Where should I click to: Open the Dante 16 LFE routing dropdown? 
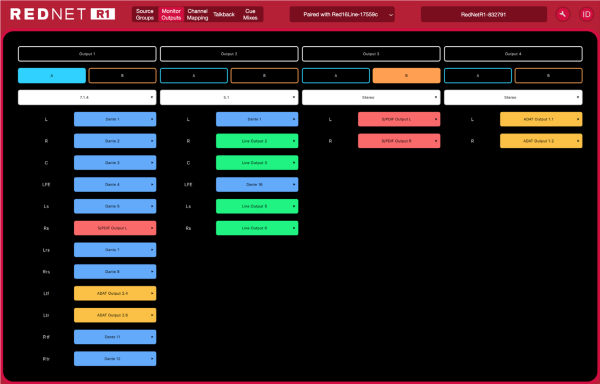(257, 184)
